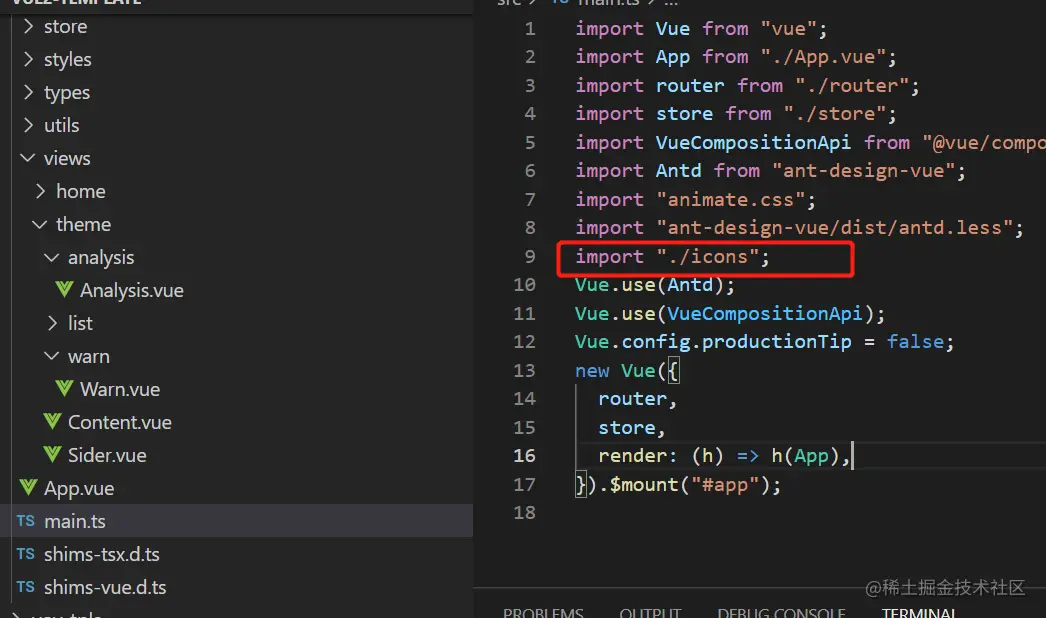Click the render: (h) text on line 16
The width and height of the screenshot is (1046, 618).
[660, 456]
